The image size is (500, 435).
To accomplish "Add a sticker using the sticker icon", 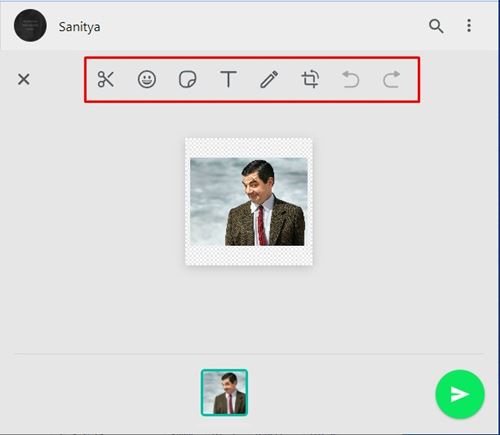I will point(187,79).
